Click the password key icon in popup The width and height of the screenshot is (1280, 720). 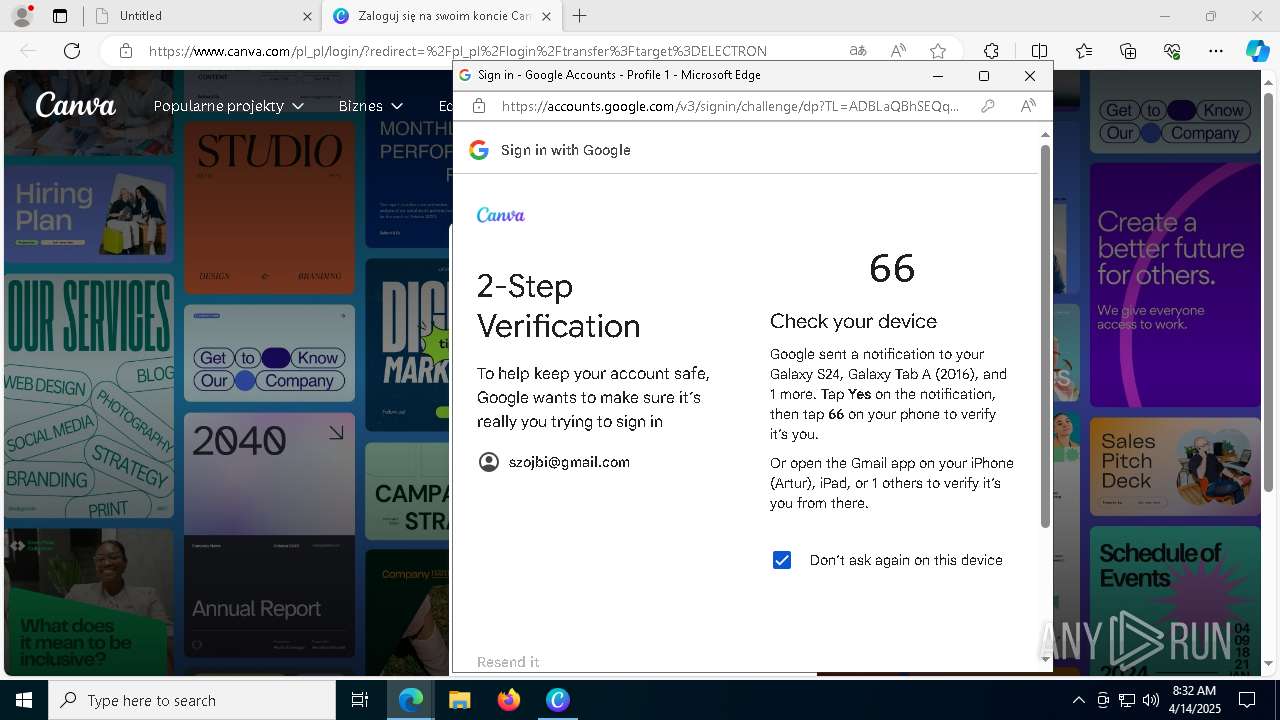(988, 106)
